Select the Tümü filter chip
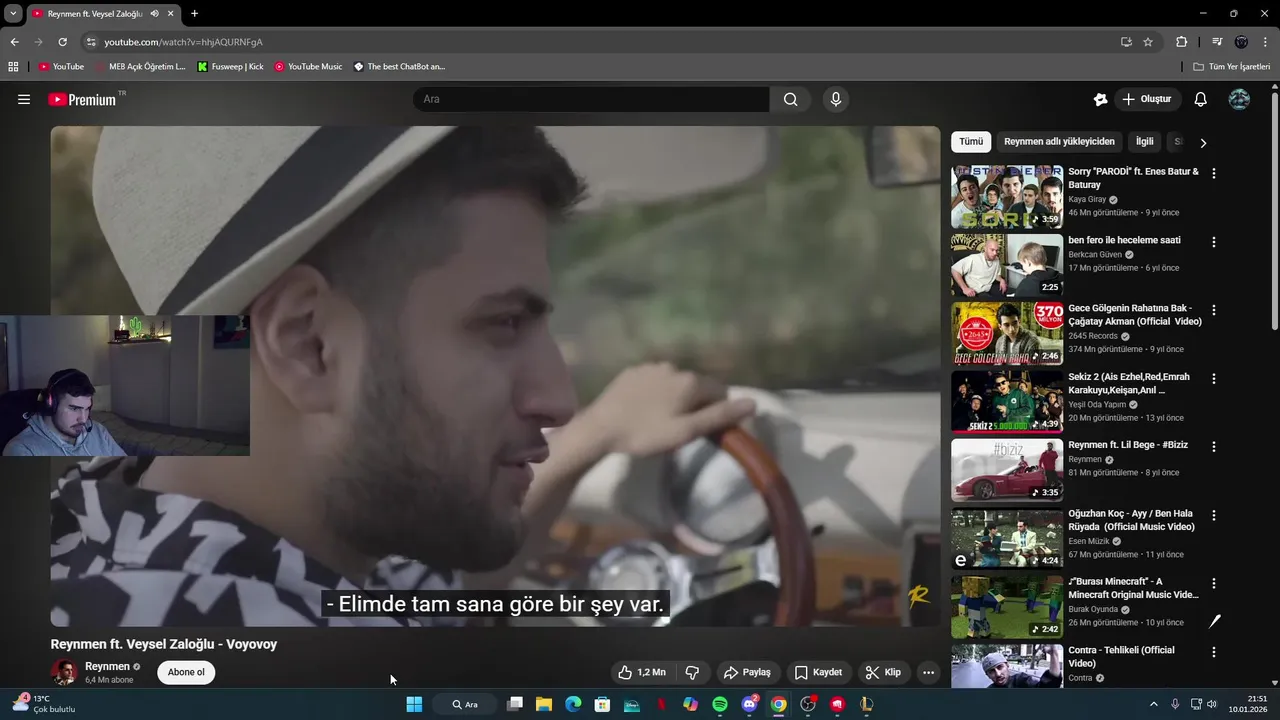 click(971, 142)
